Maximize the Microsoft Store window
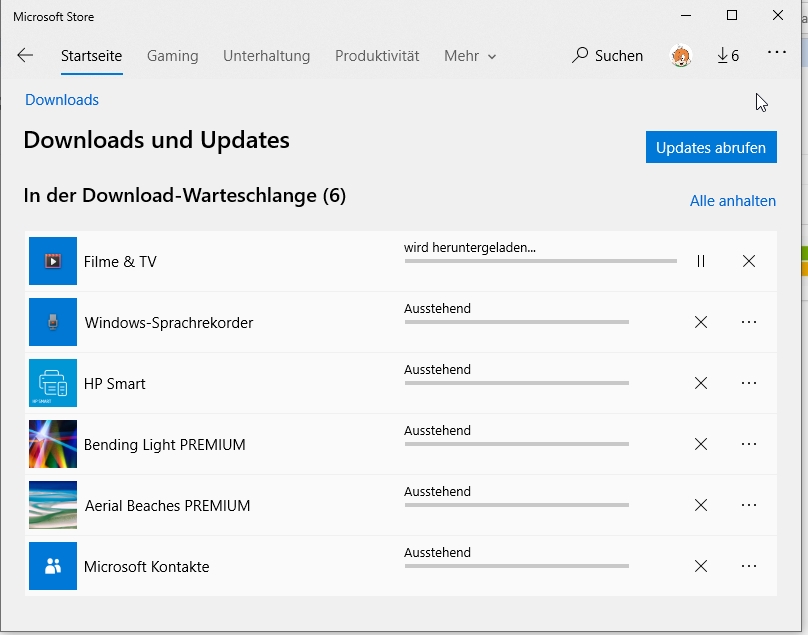Viewport: 808px width, 635px height. coord(732,15)
